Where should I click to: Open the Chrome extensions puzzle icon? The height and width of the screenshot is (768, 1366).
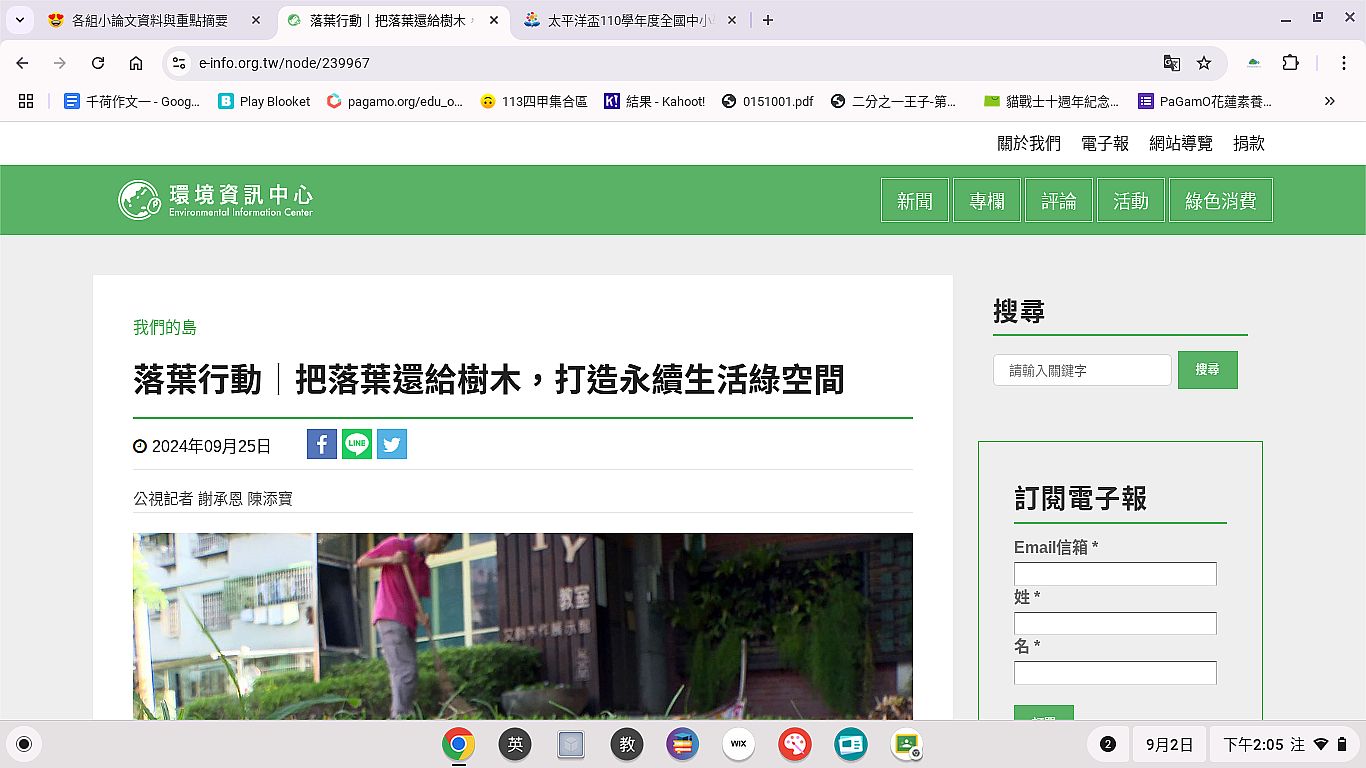[1291, 63]
